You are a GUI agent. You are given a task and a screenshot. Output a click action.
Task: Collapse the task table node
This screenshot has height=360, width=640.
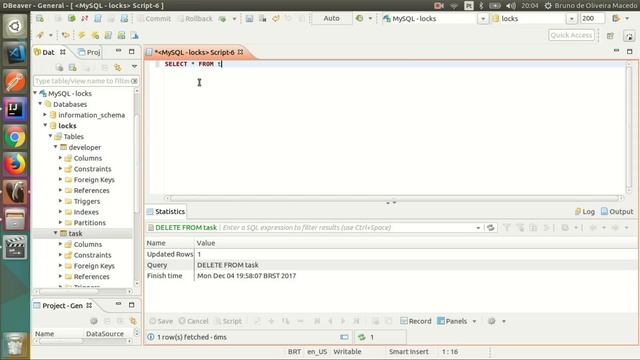56,233
